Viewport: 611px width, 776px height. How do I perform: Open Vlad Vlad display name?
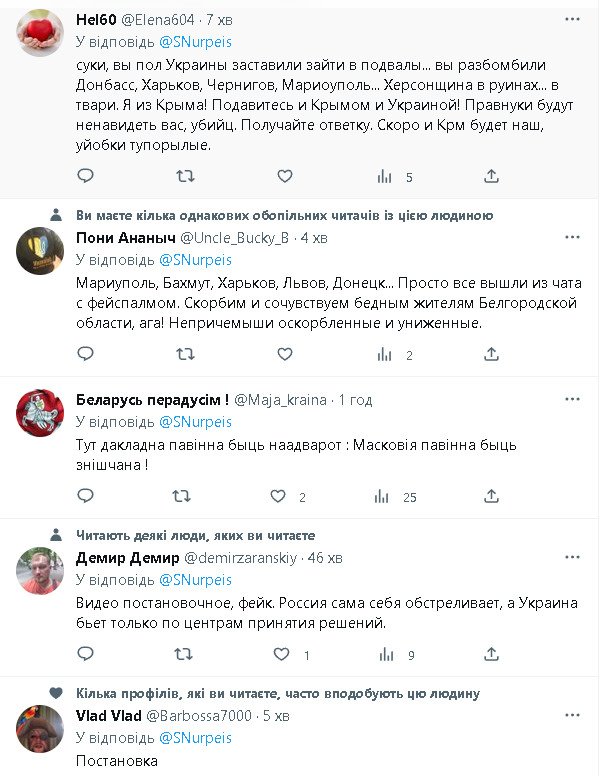109,716
